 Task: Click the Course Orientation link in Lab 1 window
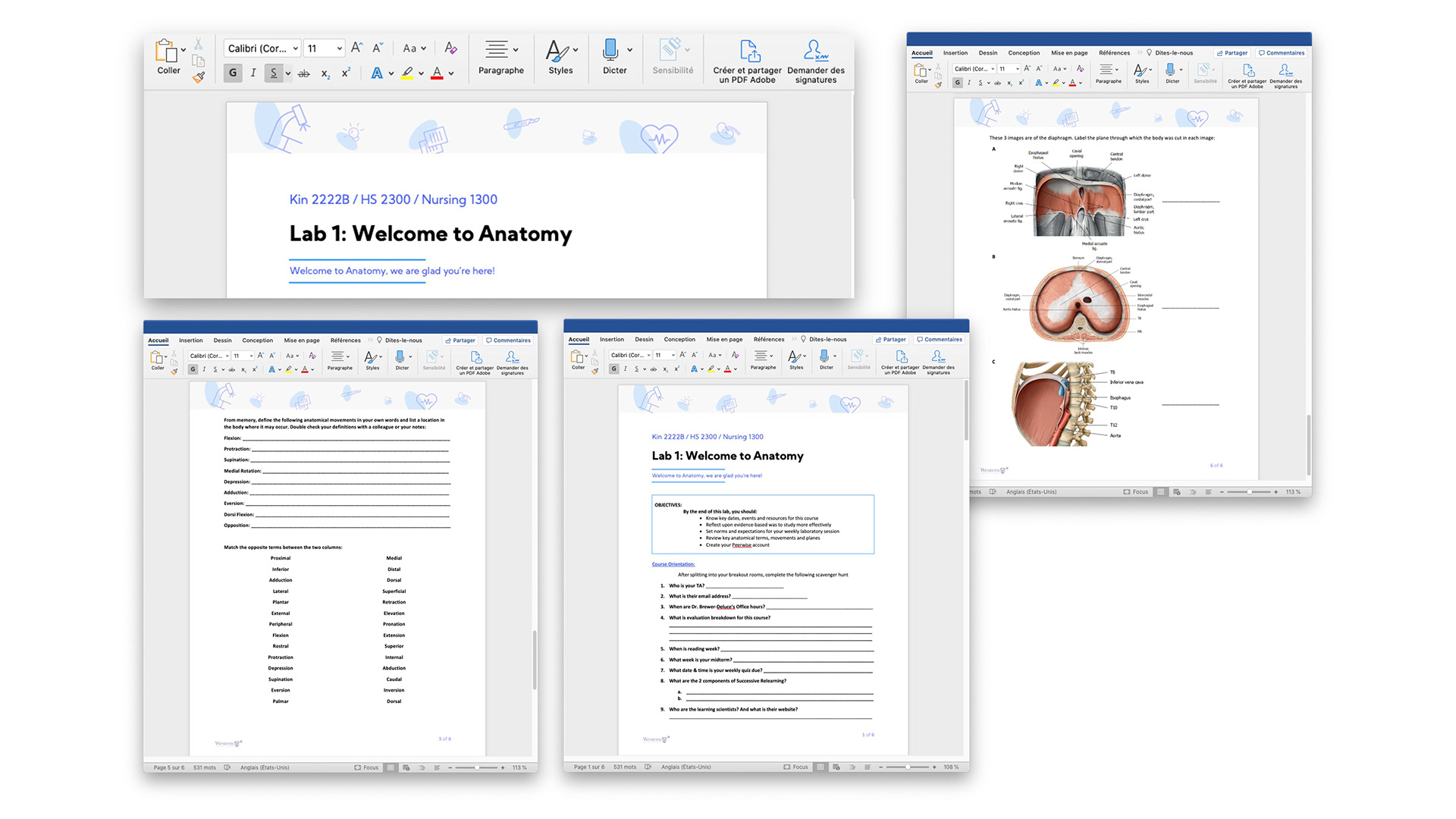(x=673, y=564)
